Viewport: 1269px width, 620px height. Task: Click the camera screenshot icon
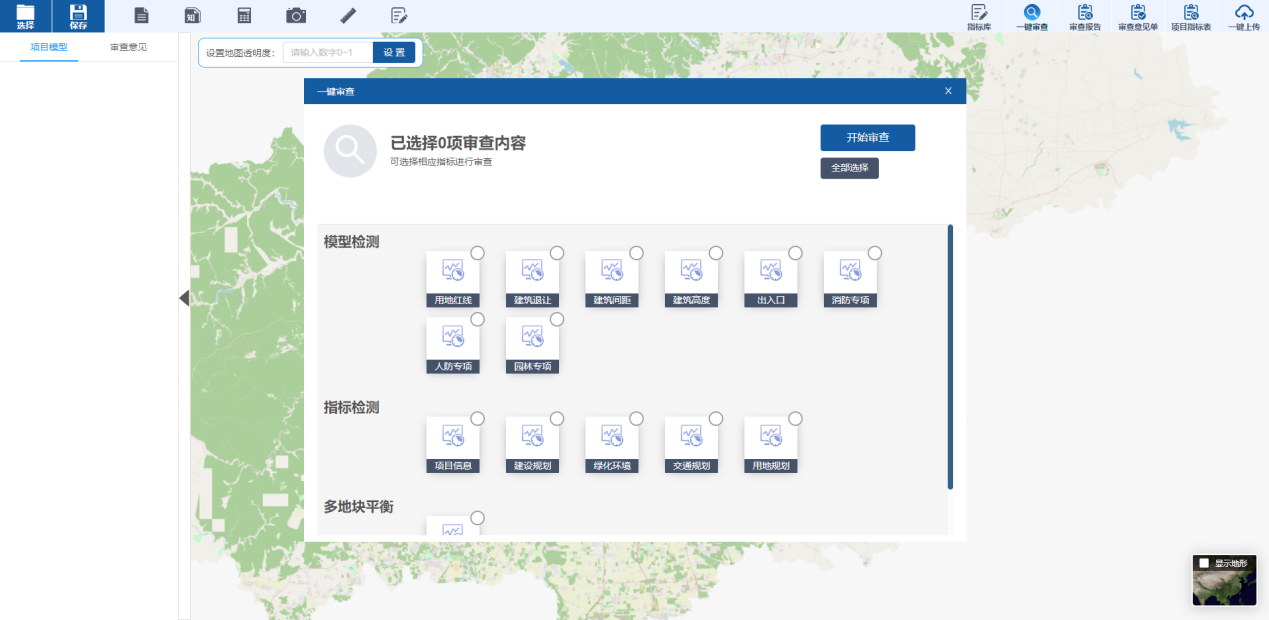(x=296, y=15)
